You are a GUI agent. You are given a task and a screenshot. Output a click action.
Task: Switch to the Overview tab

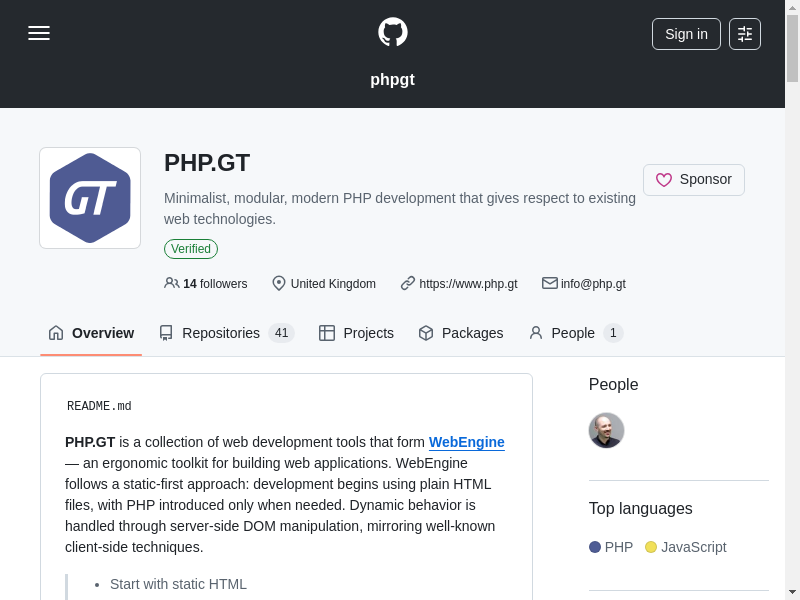pos(91,333)
